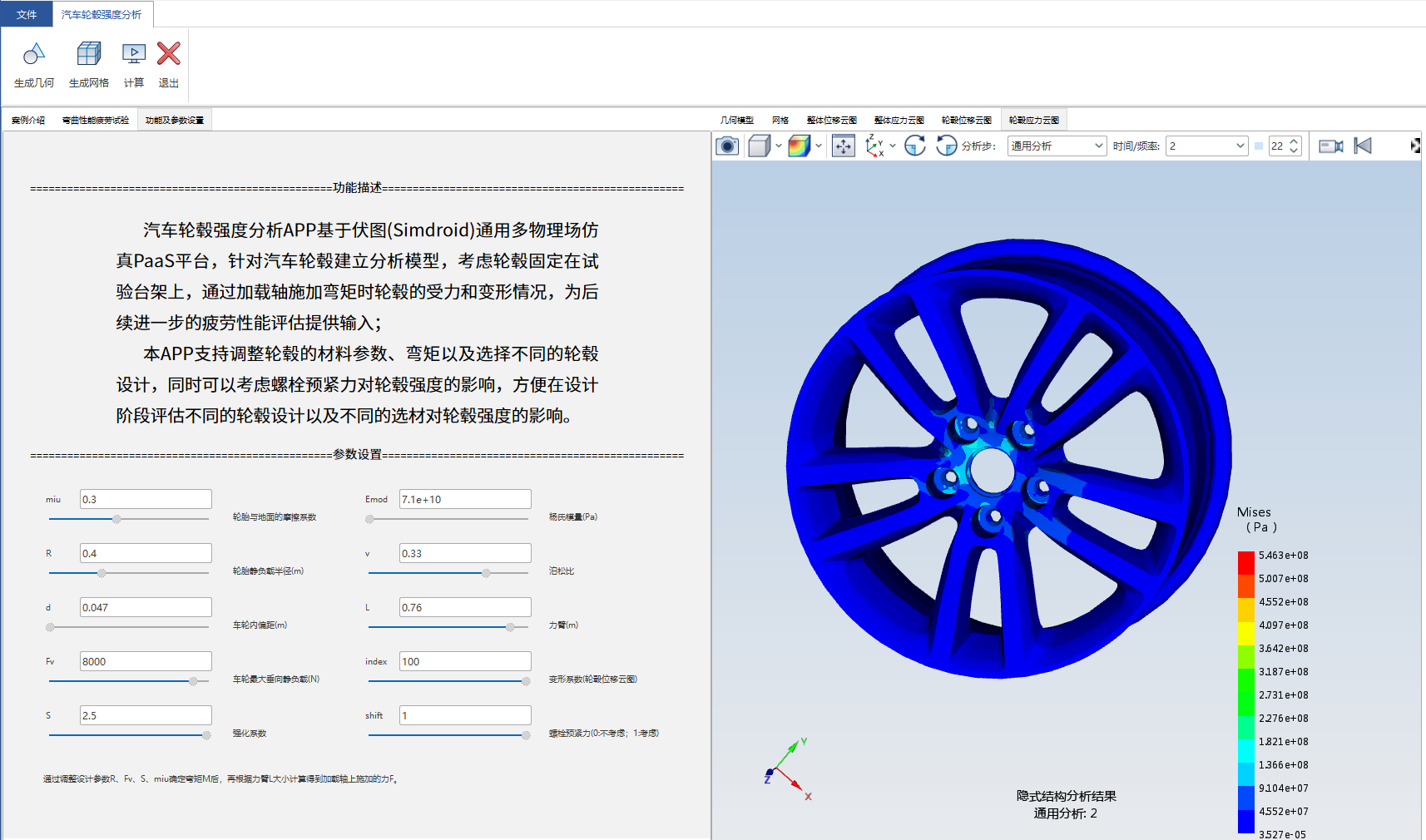This screenshot has width=1426, height=840.
Task: Click the d input field with 0.047
Action: pos(146,607)
